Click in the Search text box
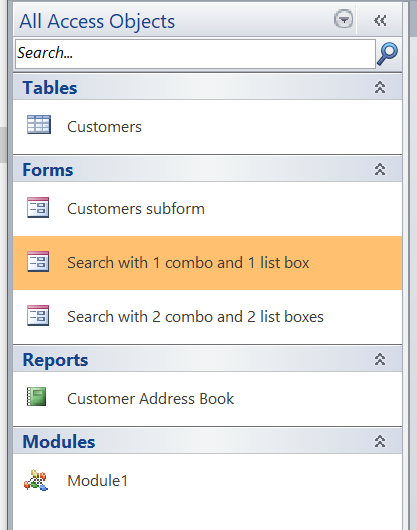The image size is (417, 530). click(195, 54)
